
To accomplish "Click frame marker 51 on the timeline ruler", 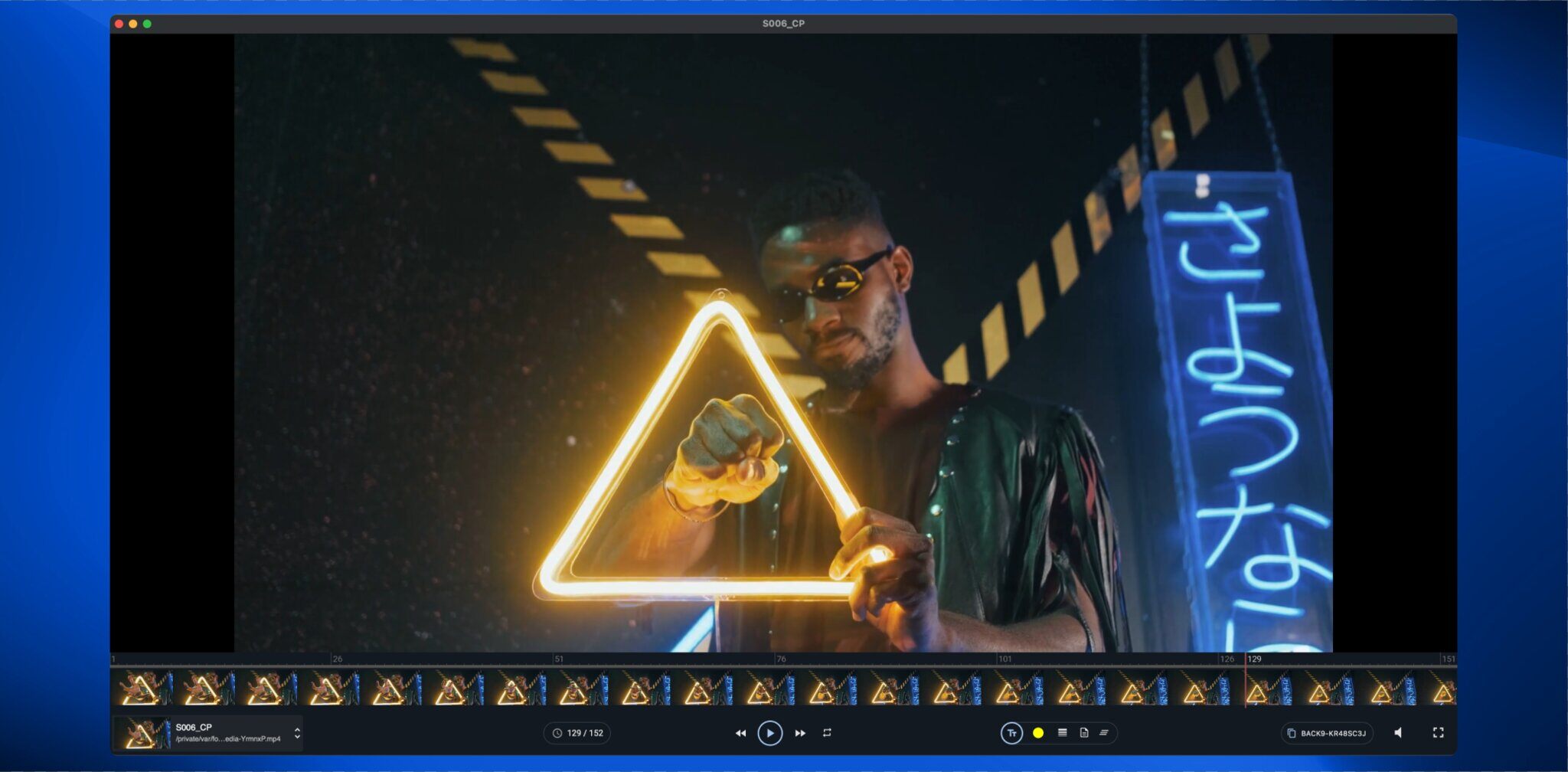I will pos(559,659).
